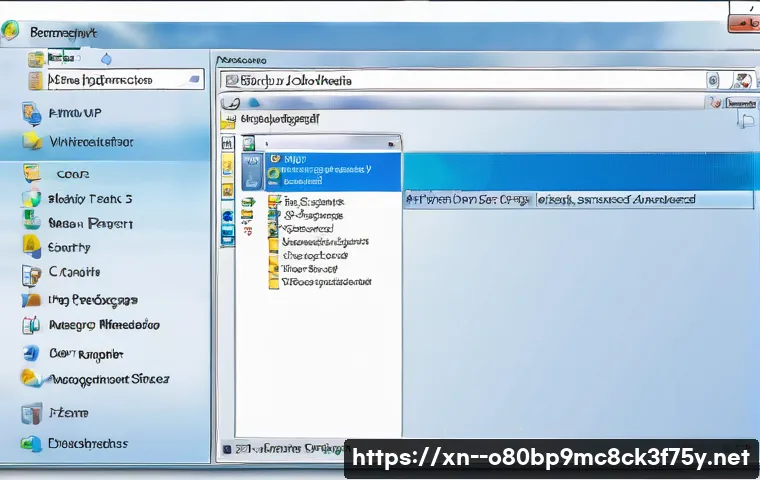Click the folder icon beside the heading above the list

point(227,121)
